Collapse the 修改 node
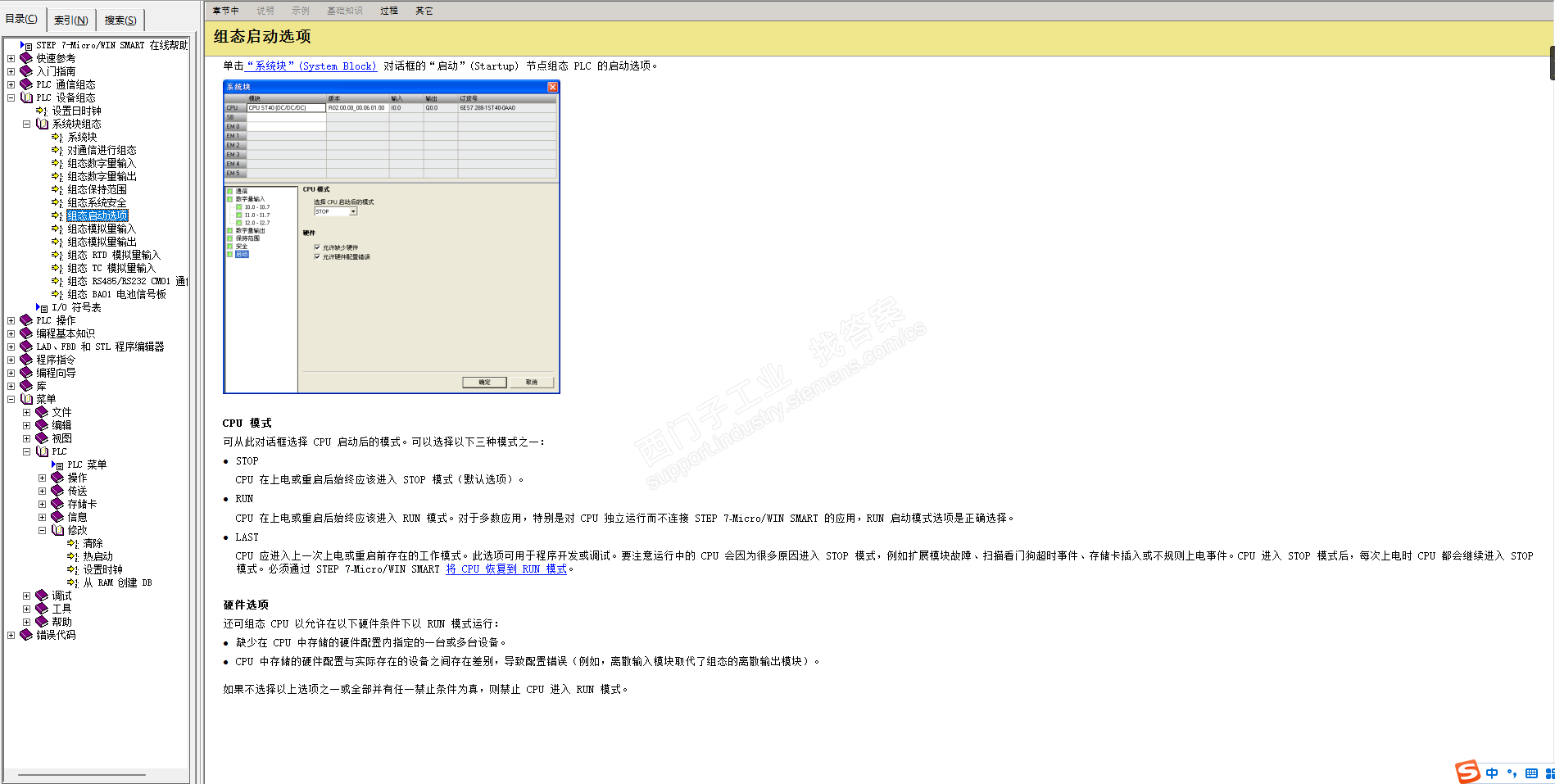The width and height of the screenshot is (1555, 784). (42, 530)
